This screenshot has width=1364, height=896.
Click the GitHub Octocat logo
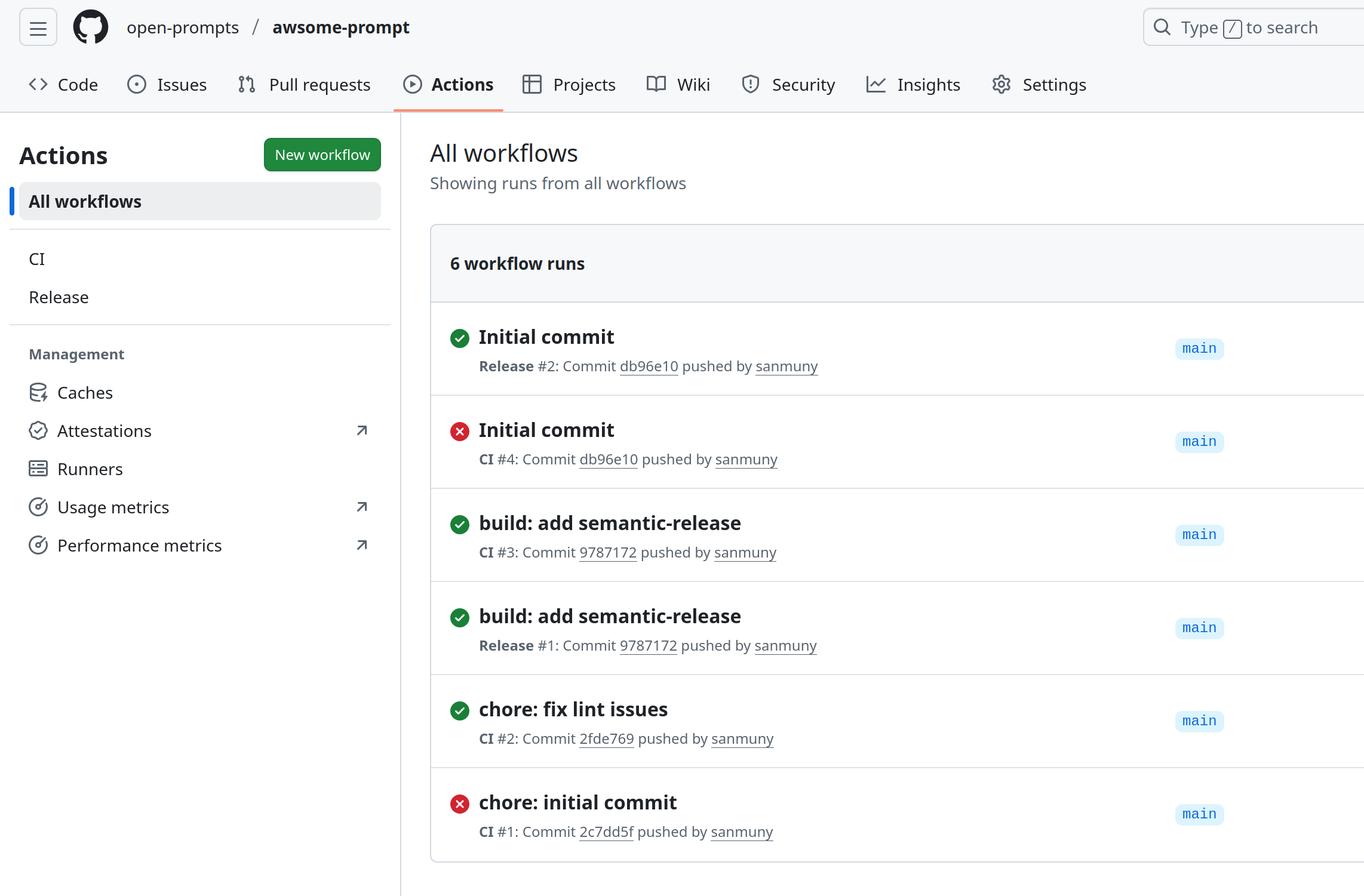[x=91, y=27]
